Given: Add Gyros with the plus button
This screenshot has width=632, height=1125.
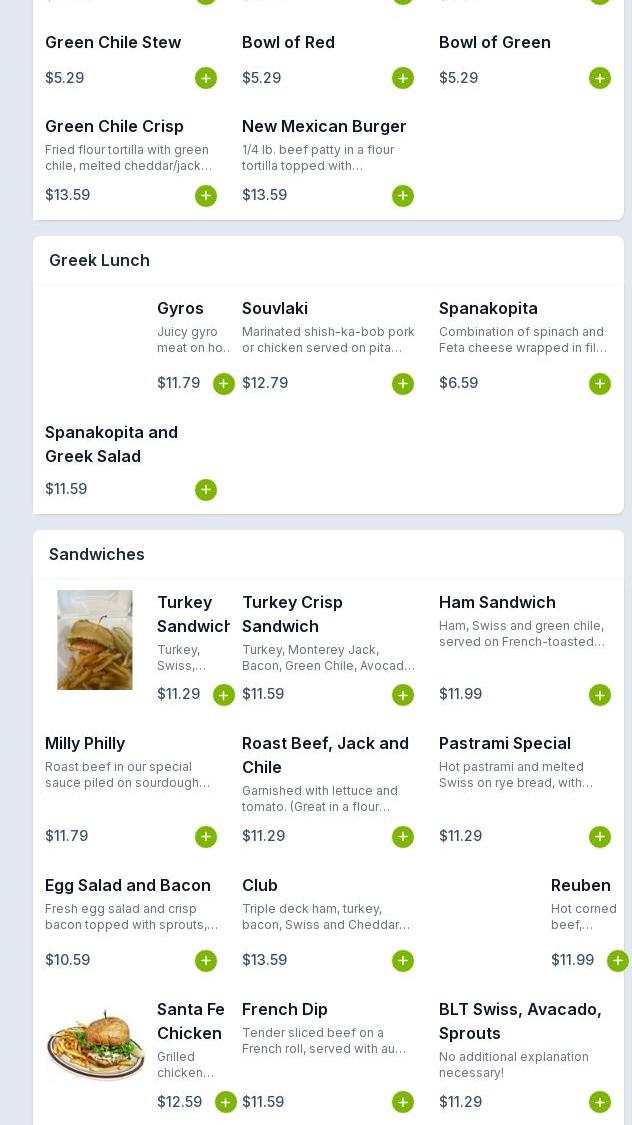Looking at the screenshot, I should [224, 384].
